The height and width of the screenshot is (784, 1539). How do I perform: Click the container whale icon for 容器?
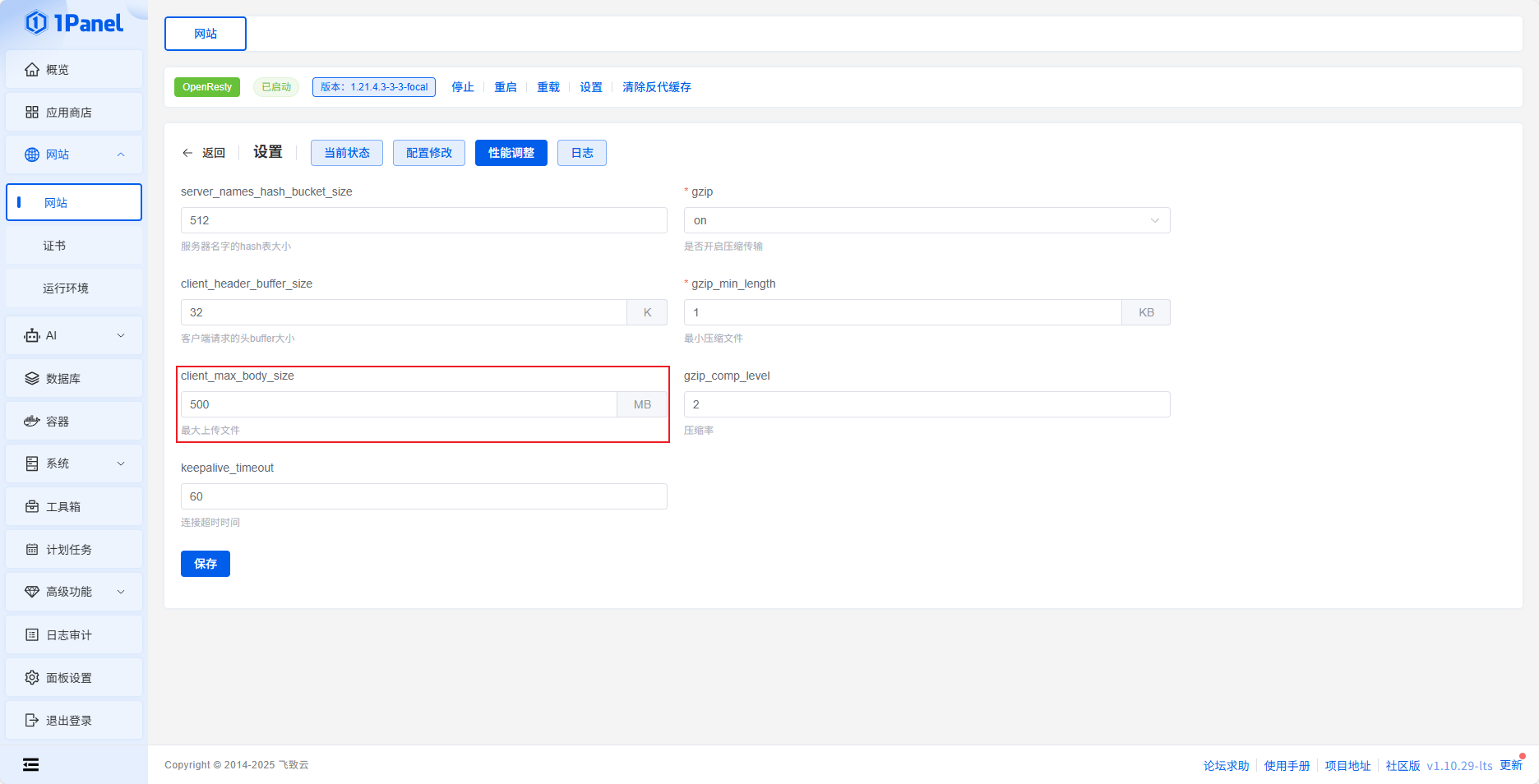pyautogui.click(x=32, y=422)
